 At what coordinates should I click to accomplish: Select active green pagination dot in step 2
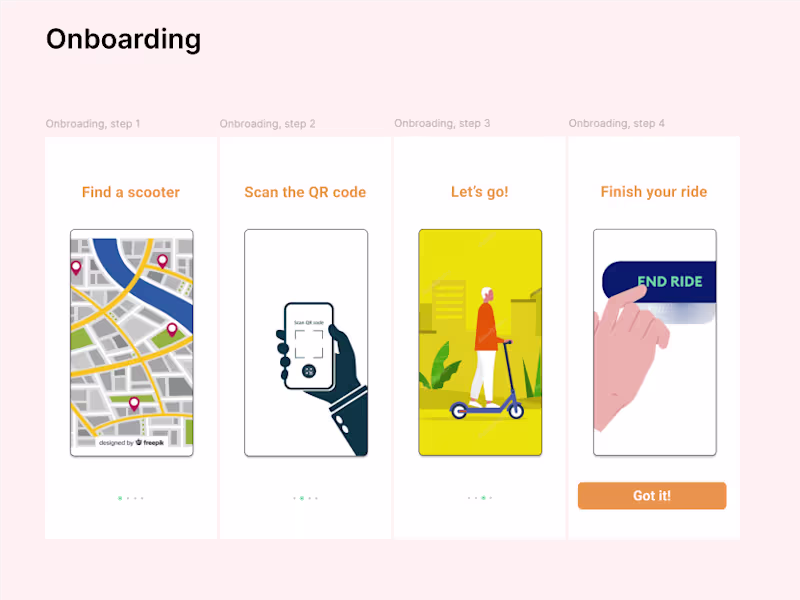click(302, 497)
